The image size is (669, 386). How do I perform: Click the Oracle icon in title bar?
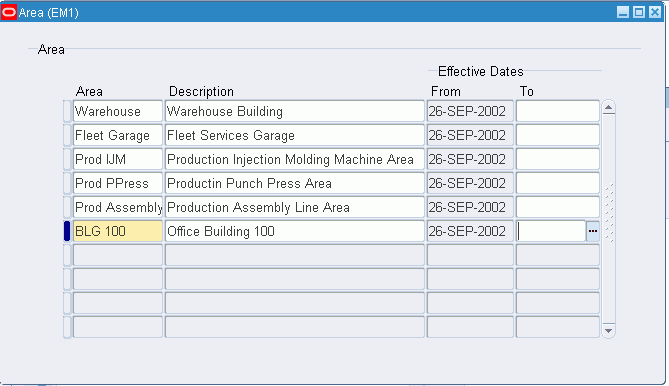[9, 12]
